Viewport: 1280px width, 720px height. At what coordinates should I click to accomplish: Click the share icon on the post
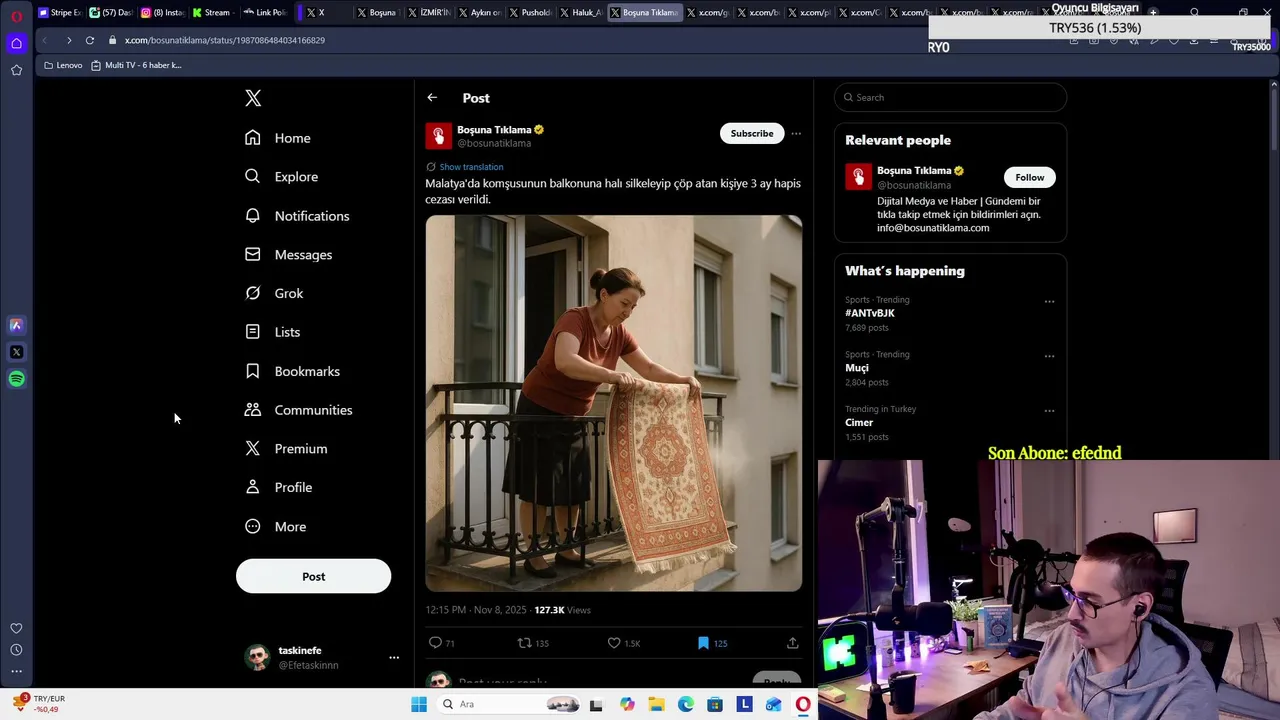pos(792,643)
